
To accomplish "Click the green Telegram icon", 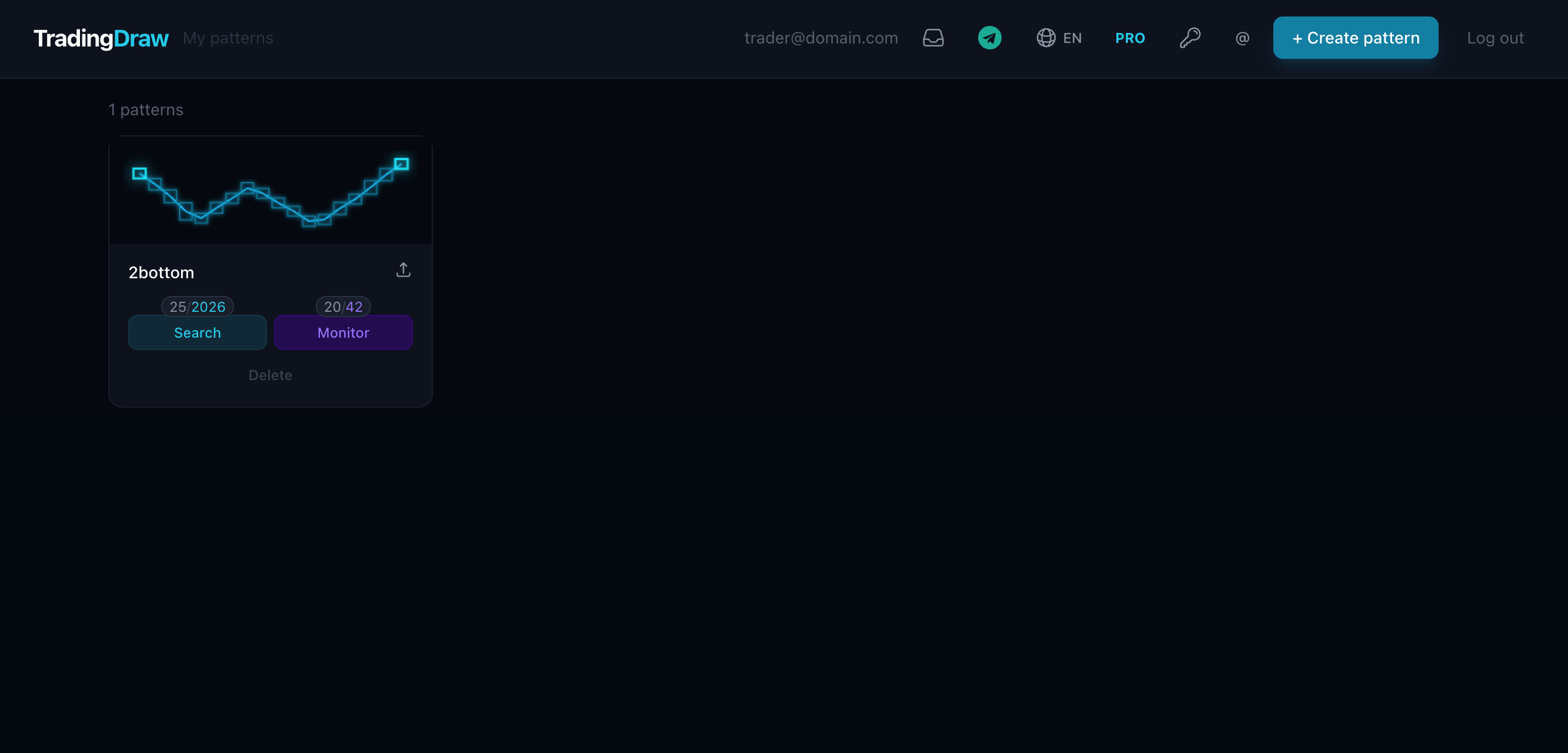I will pyautogui.click(x=989, y=37).
